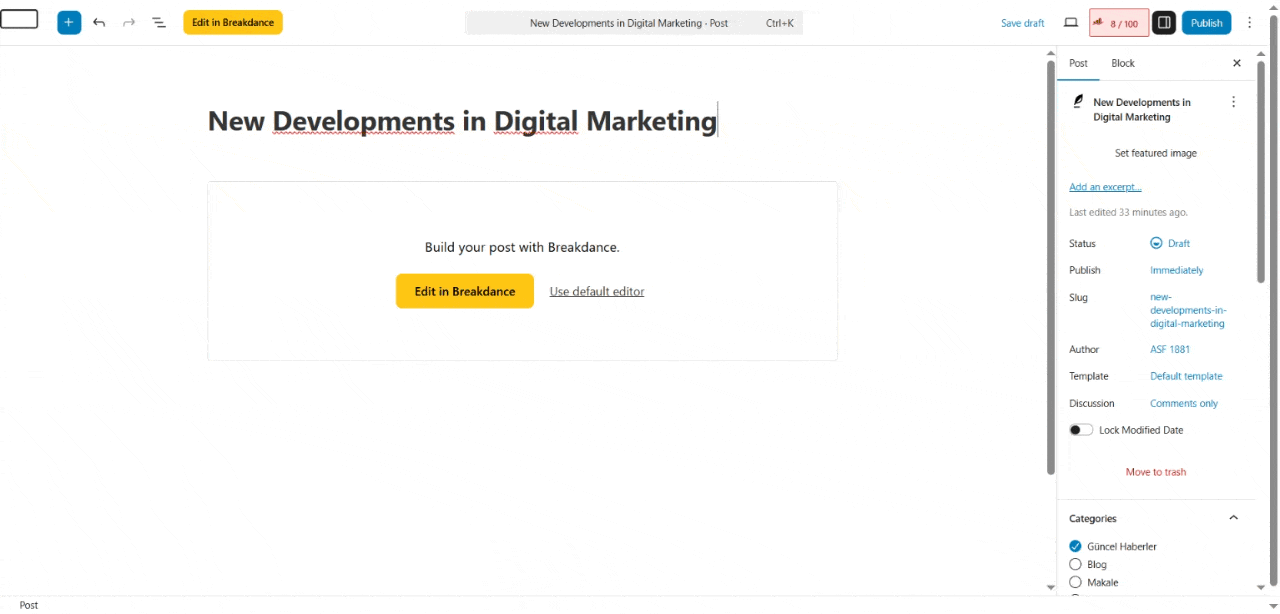Uncheck the Güncel Haberler category

(1075, 546)
